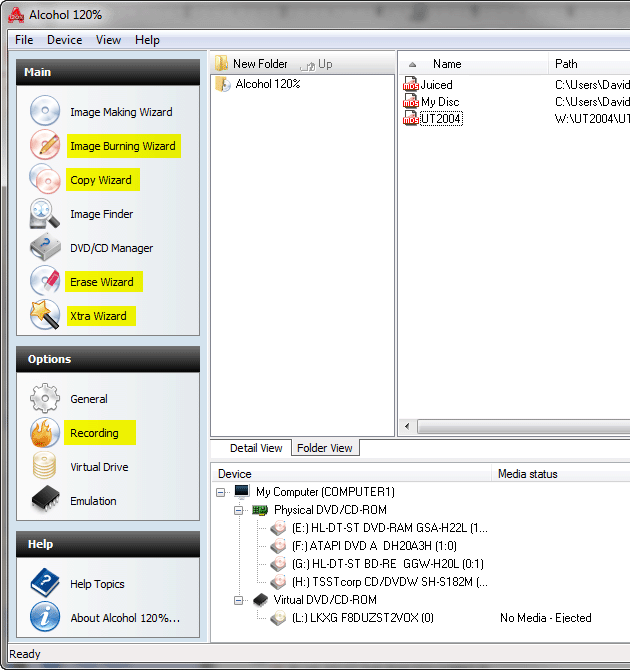
Task: Click the Image Making Wizard disc icon
Action: tap(45, 110)
